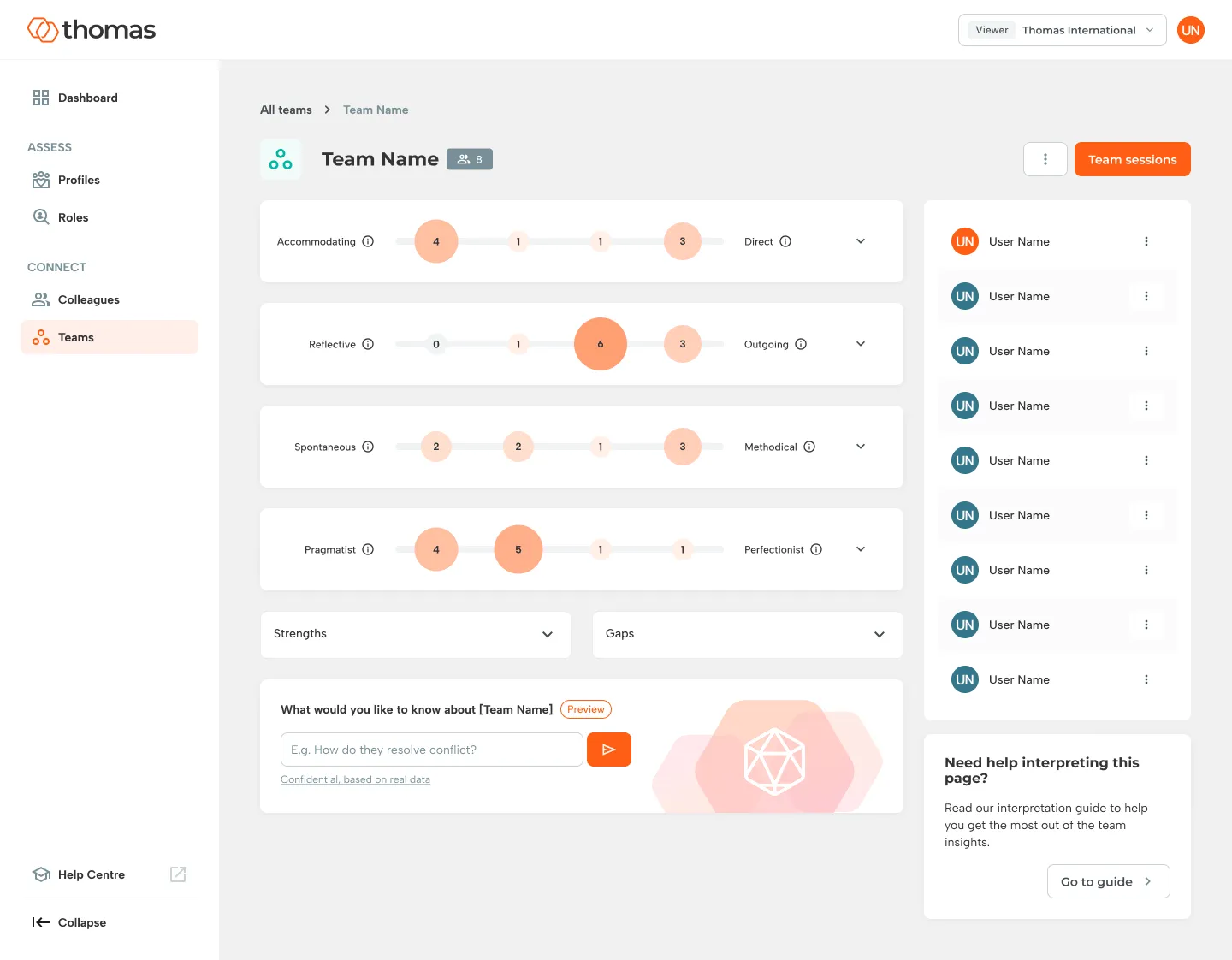Show info for Direct
The image size is (1232, 960).
pos(785,241)
